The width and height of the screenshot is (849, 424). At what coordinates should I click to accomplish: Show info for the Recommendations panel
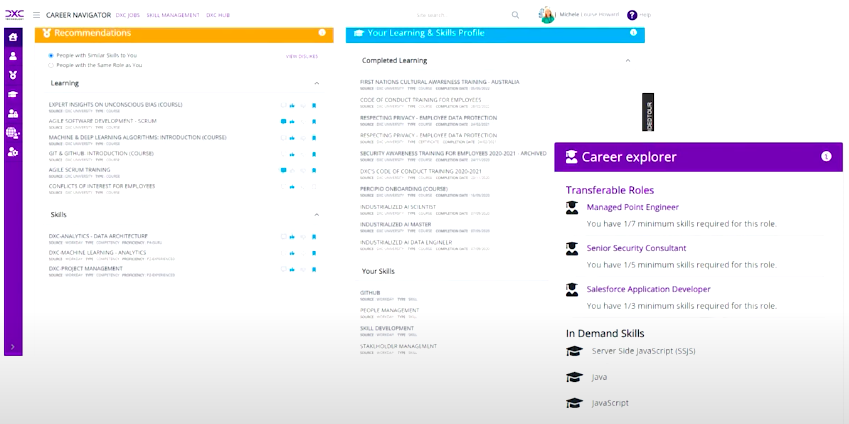coord(322,32)
